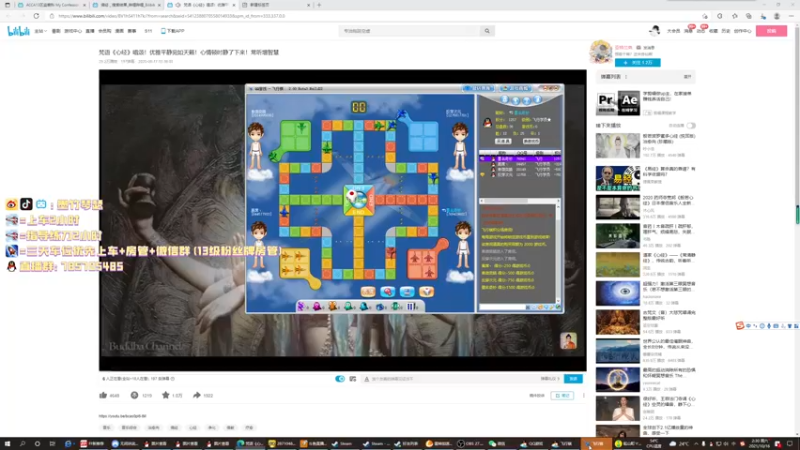Image resolution: width=800 pixels, height=450 pixels.
Task: Open the three-dot more menu below video
Action: point(584,395)
